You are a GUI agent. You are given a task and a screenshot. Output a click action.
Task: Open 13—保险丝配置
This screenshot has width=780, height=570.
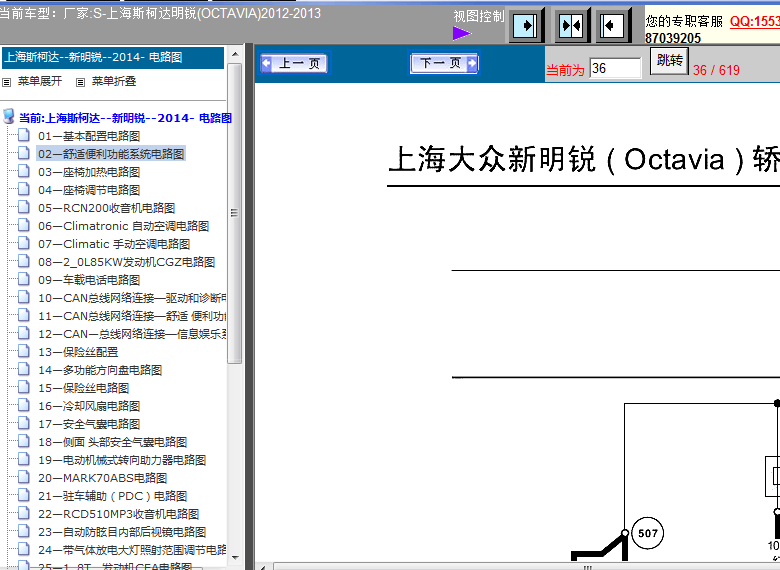(78, 352)
